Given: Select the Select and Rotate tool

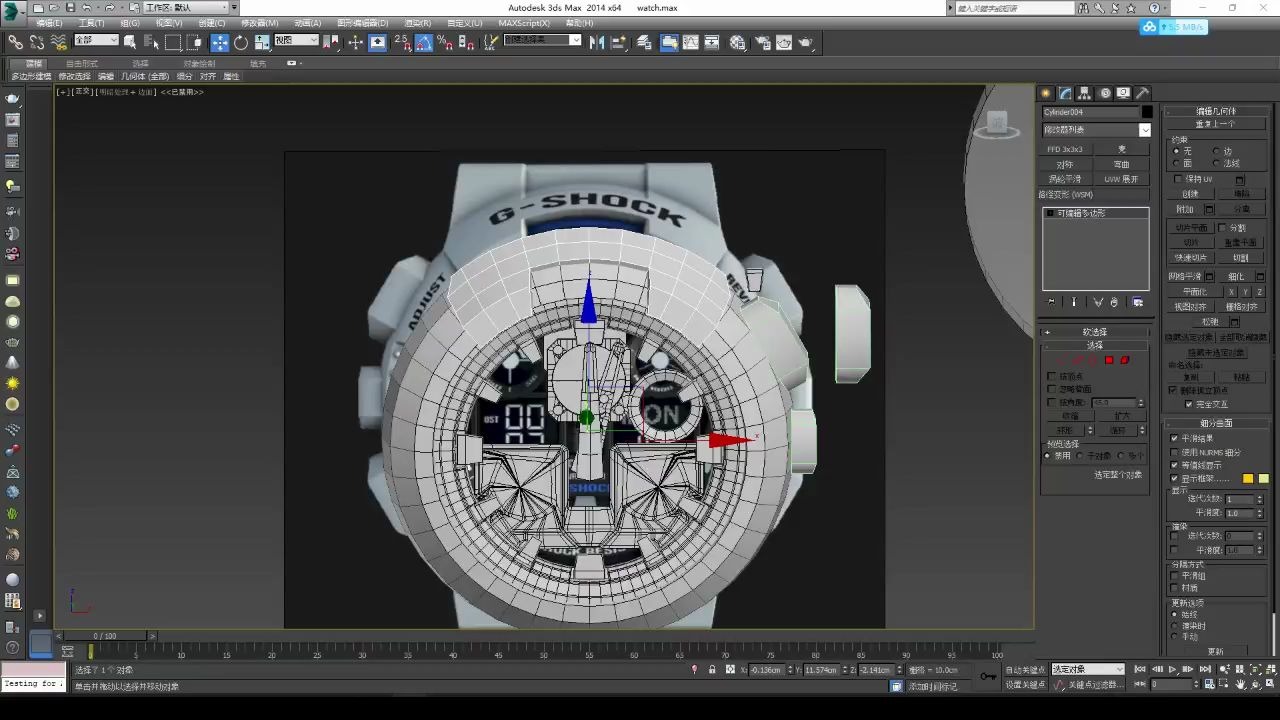Looking at the screenshot, I should pos(241,42).
